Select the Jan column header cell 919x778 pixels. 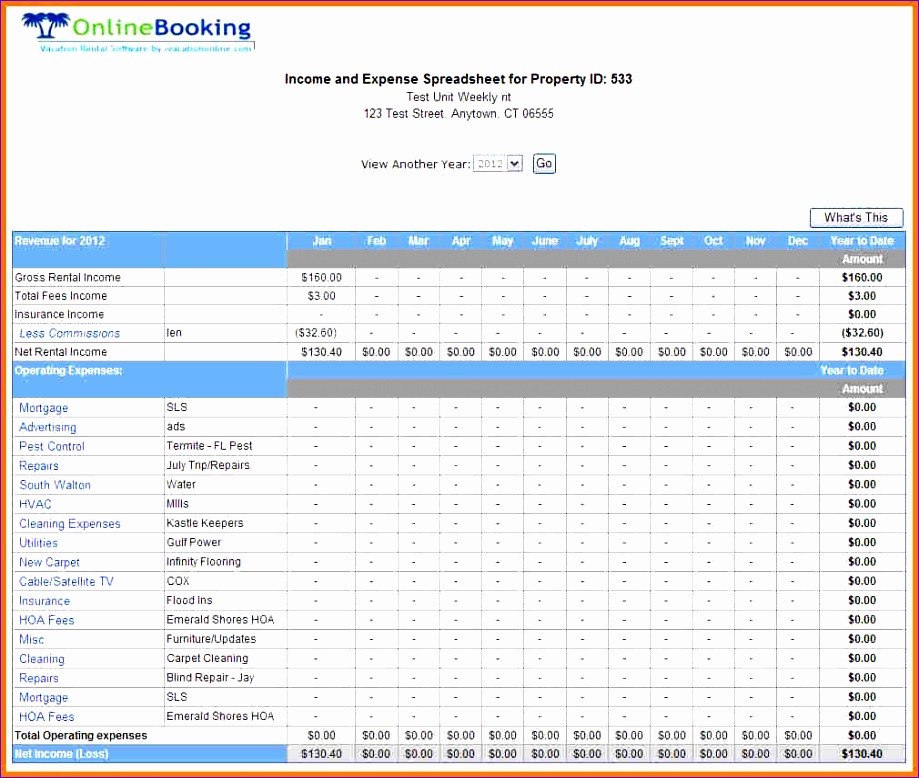pyautogui.click(x=321, y=240)
